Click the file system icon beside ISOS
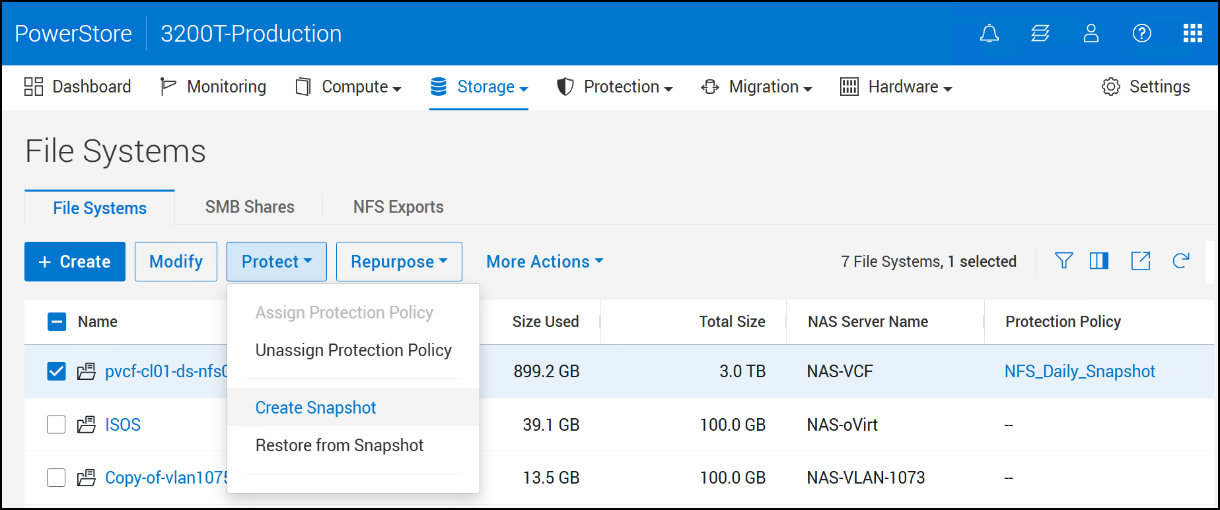This screenshot has width=1220, height=510. pyautogui.click(x=86, y=425)
